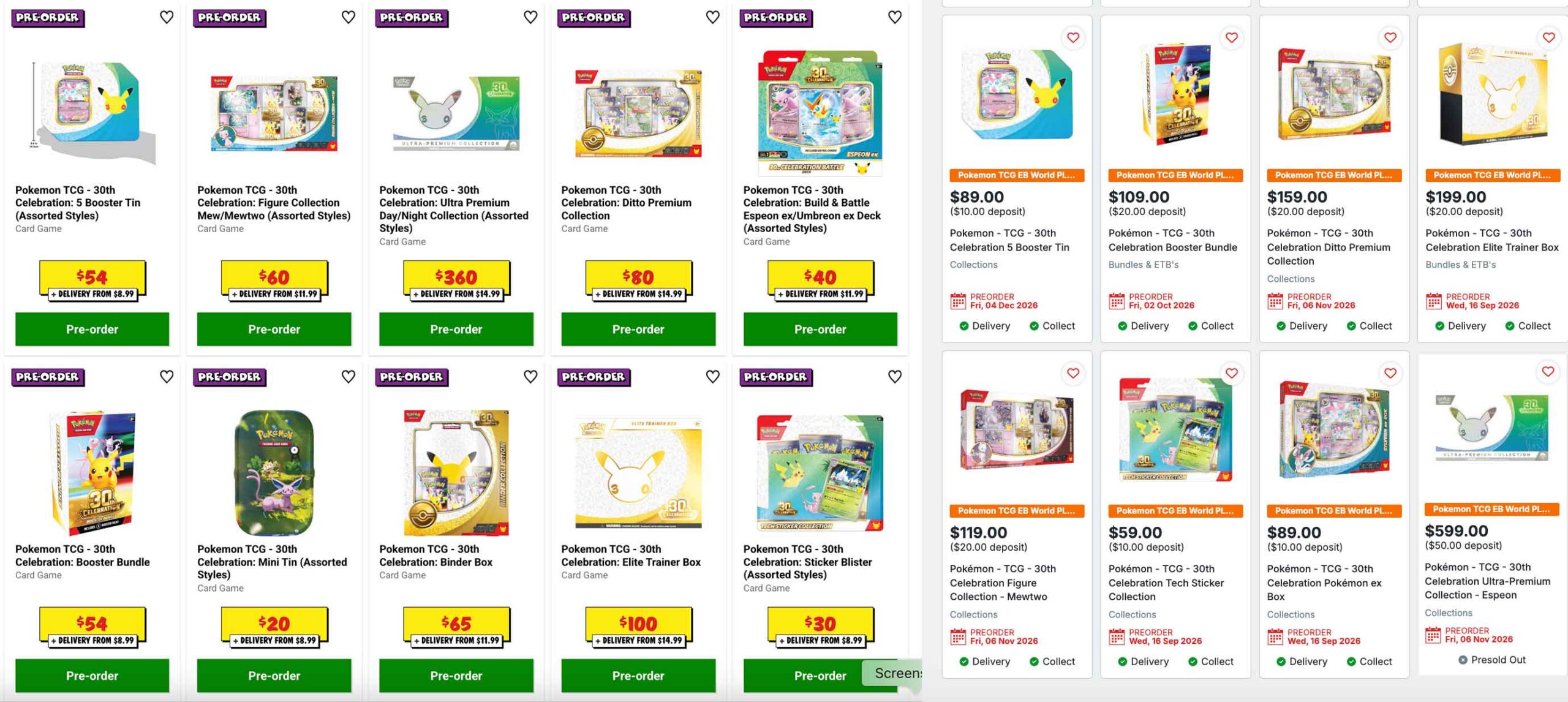The image size is (1568, 702).
Task: Wishlist the Mini Tin heart icon
Action: click(x=348, y=376)
